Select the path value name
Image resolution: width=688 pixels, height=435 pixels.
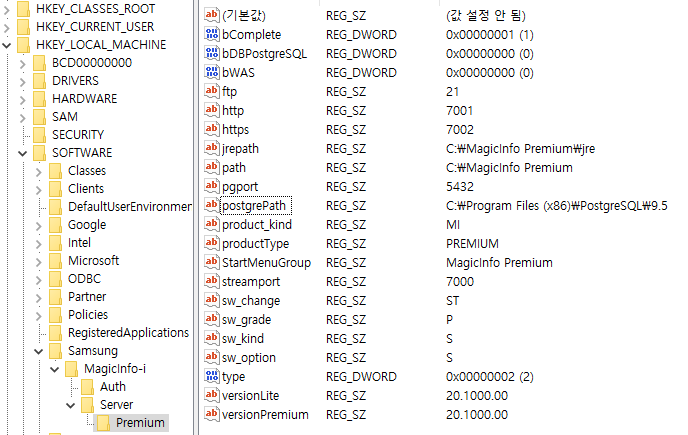coord(234,168)
